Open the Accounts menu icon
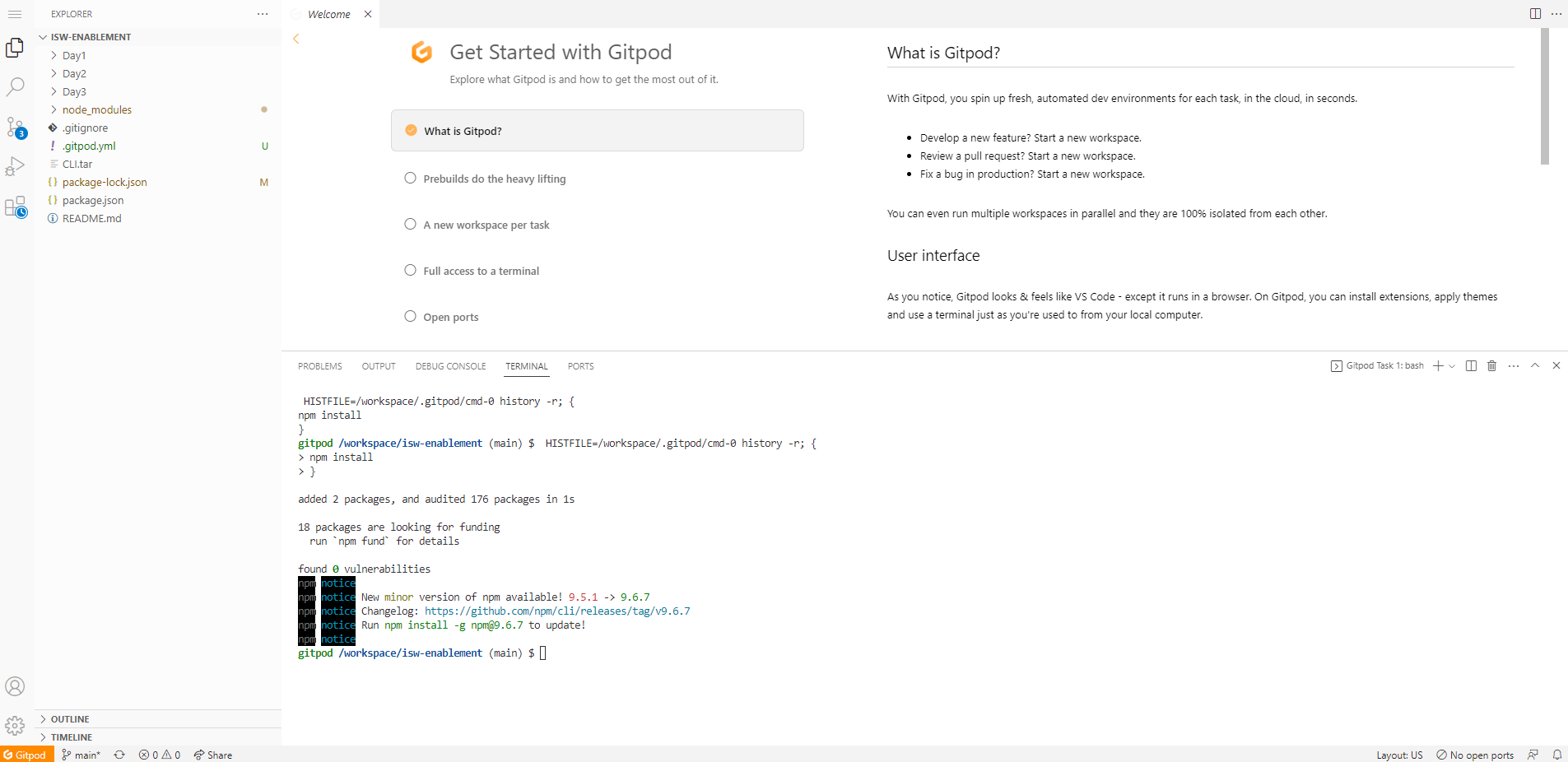Screen dimensions: 1568x762 point(15,686)
